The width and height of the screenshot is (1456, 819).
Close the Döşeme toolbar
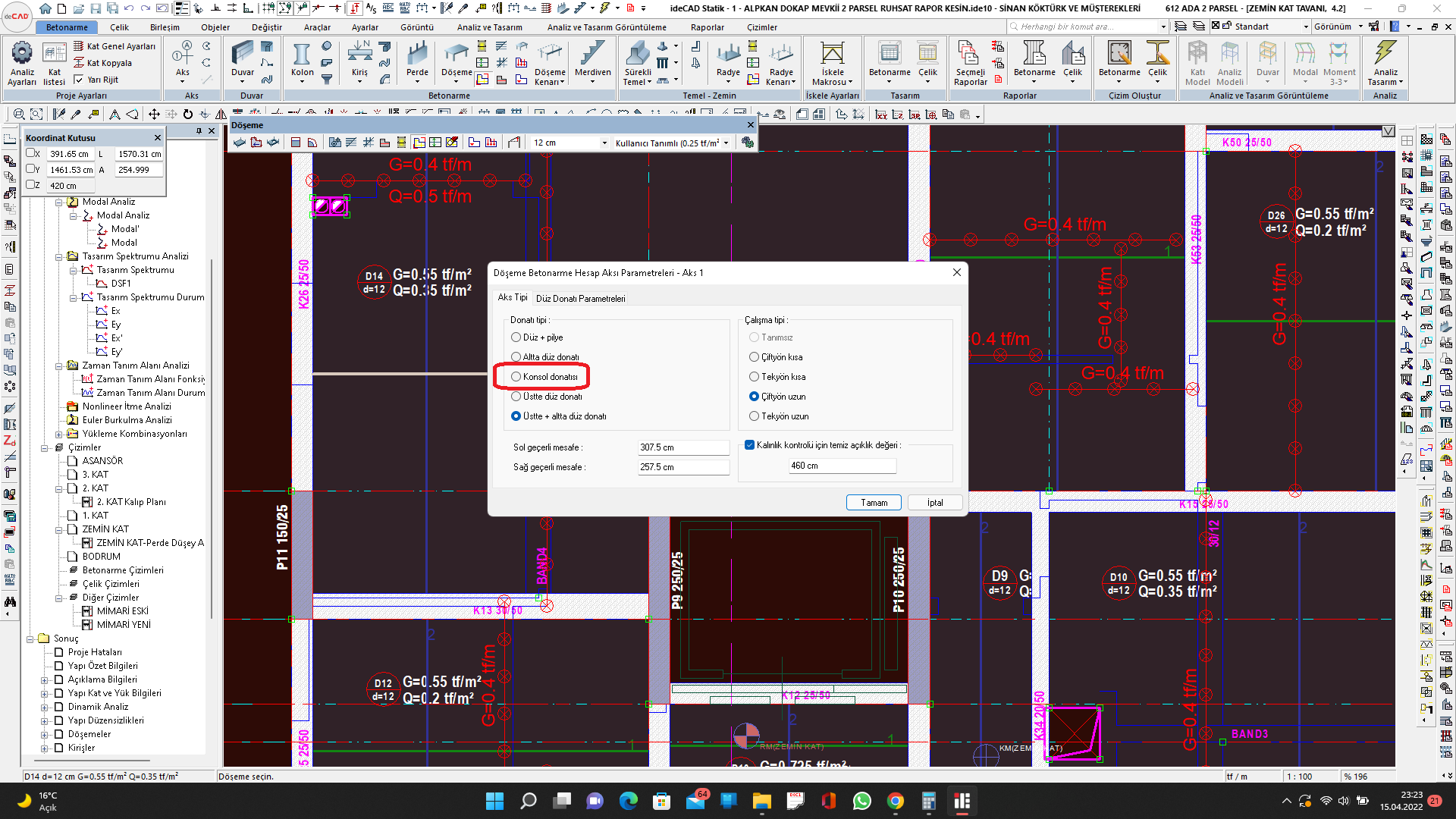click(750, 125)
